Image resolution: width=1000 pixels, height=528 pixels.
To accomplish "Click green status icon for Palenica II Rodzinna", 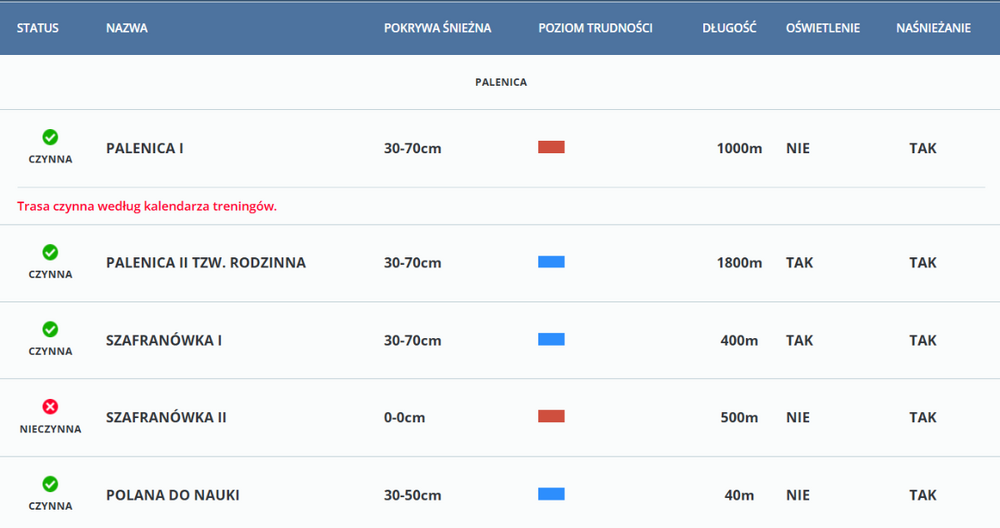I will click(x=50, y=252).
